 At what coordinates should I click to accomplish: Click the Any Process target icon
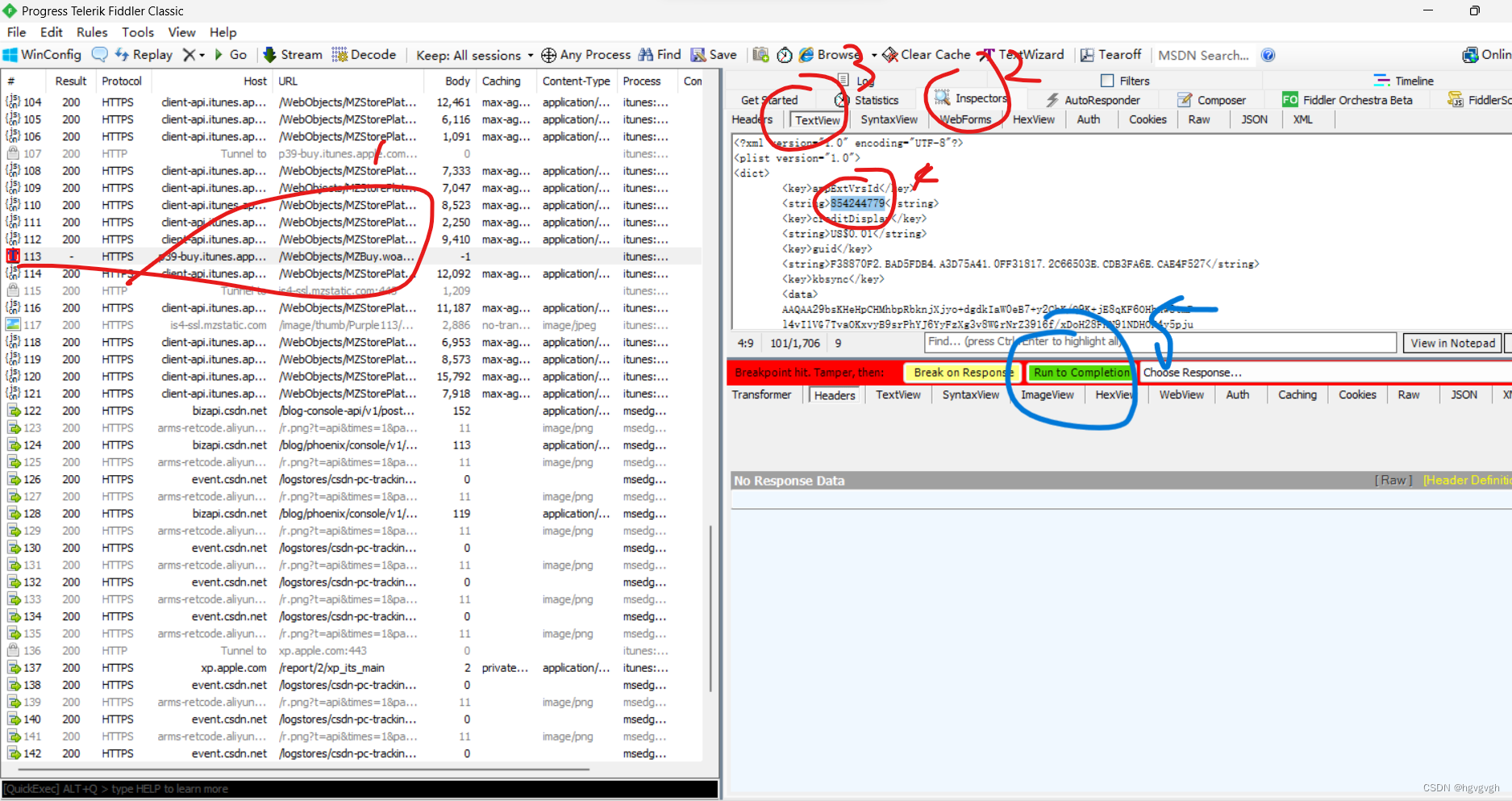coord(548,55)
